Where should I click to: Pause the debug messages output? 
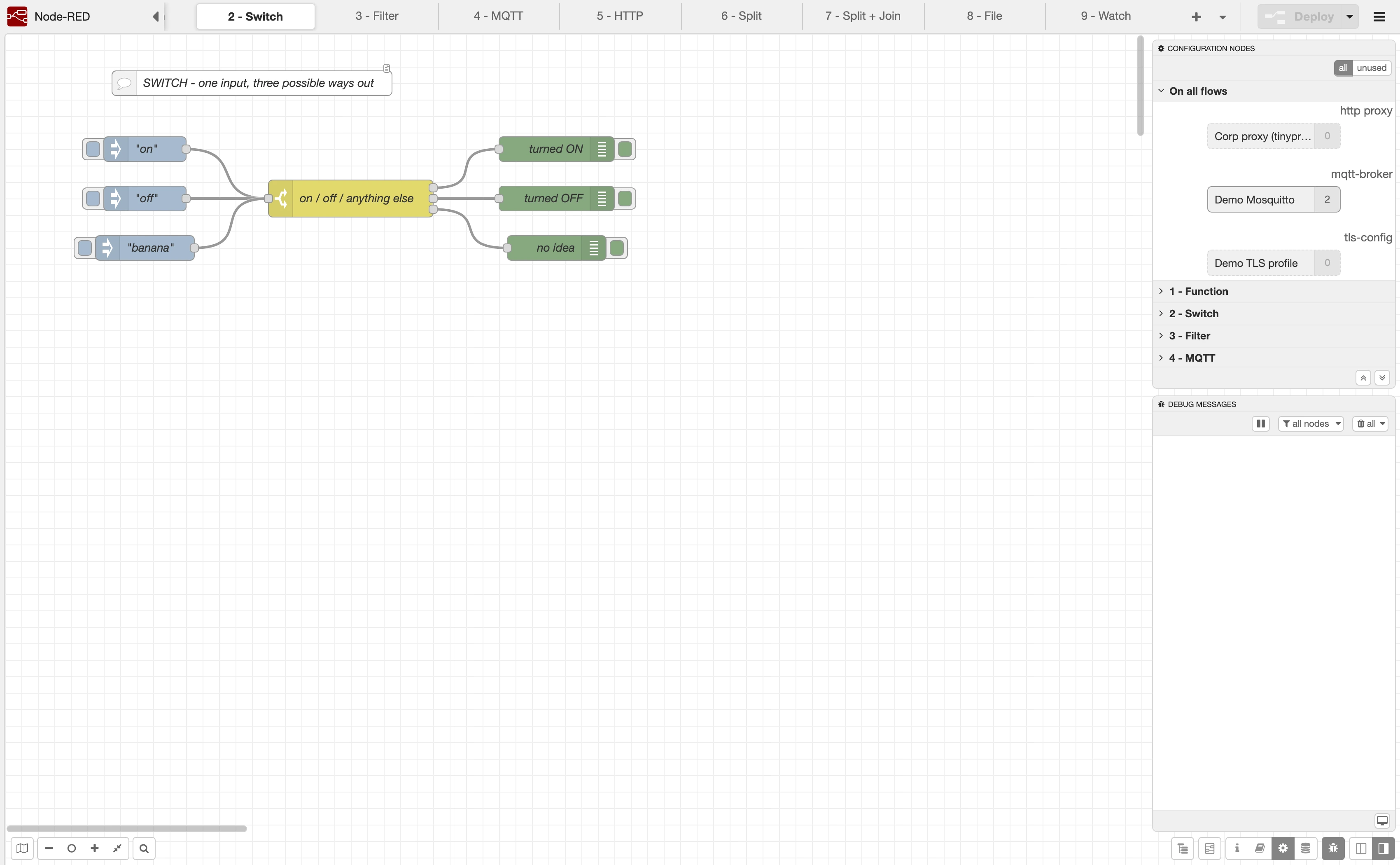1260,424
